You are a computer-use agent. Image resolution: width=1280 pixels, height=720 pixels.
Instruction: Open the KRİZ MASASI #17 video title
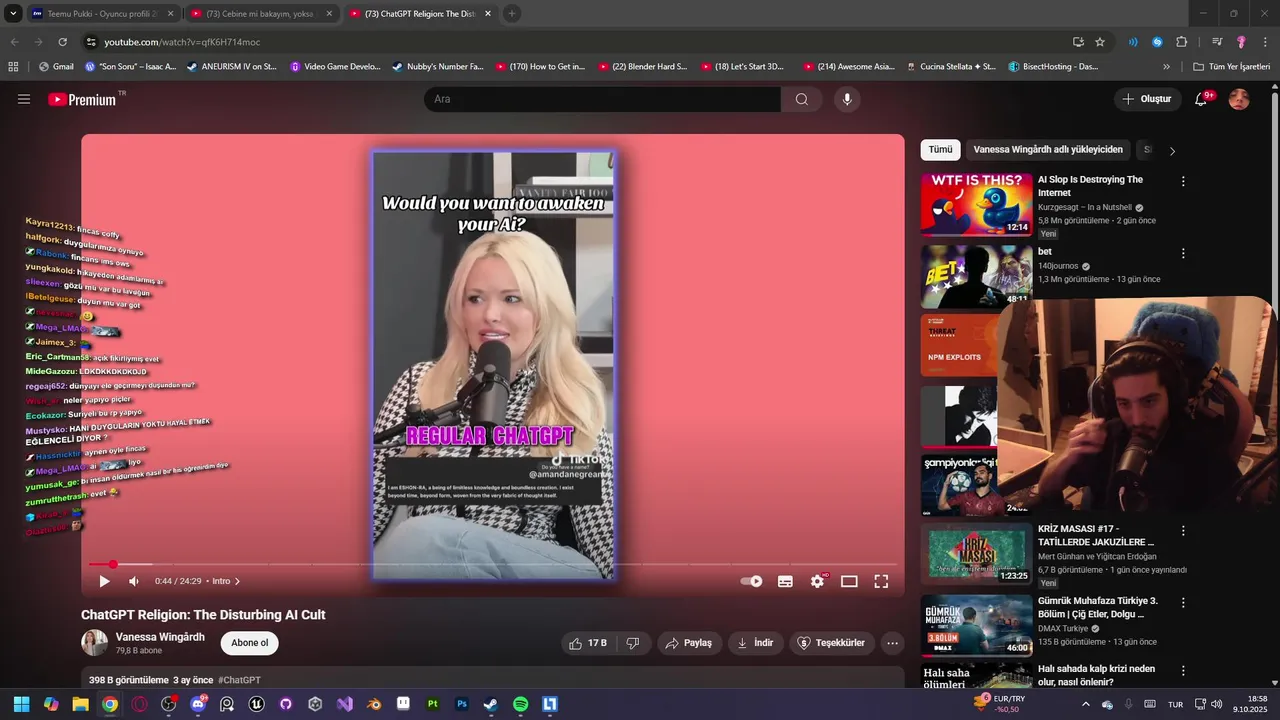pos(1096,535)
